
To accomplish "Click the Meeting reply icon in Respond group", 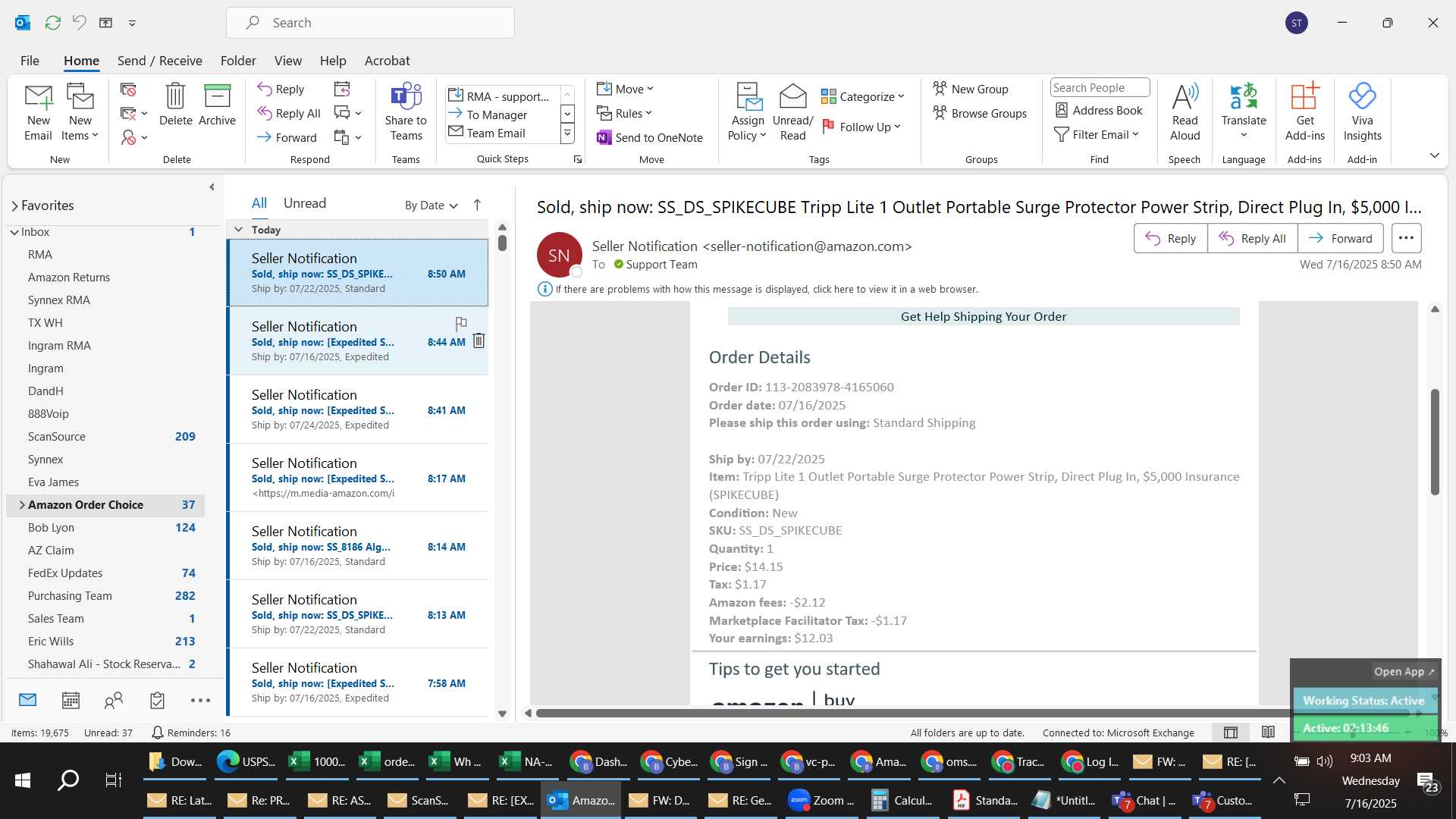I will [x=342, y=89].
